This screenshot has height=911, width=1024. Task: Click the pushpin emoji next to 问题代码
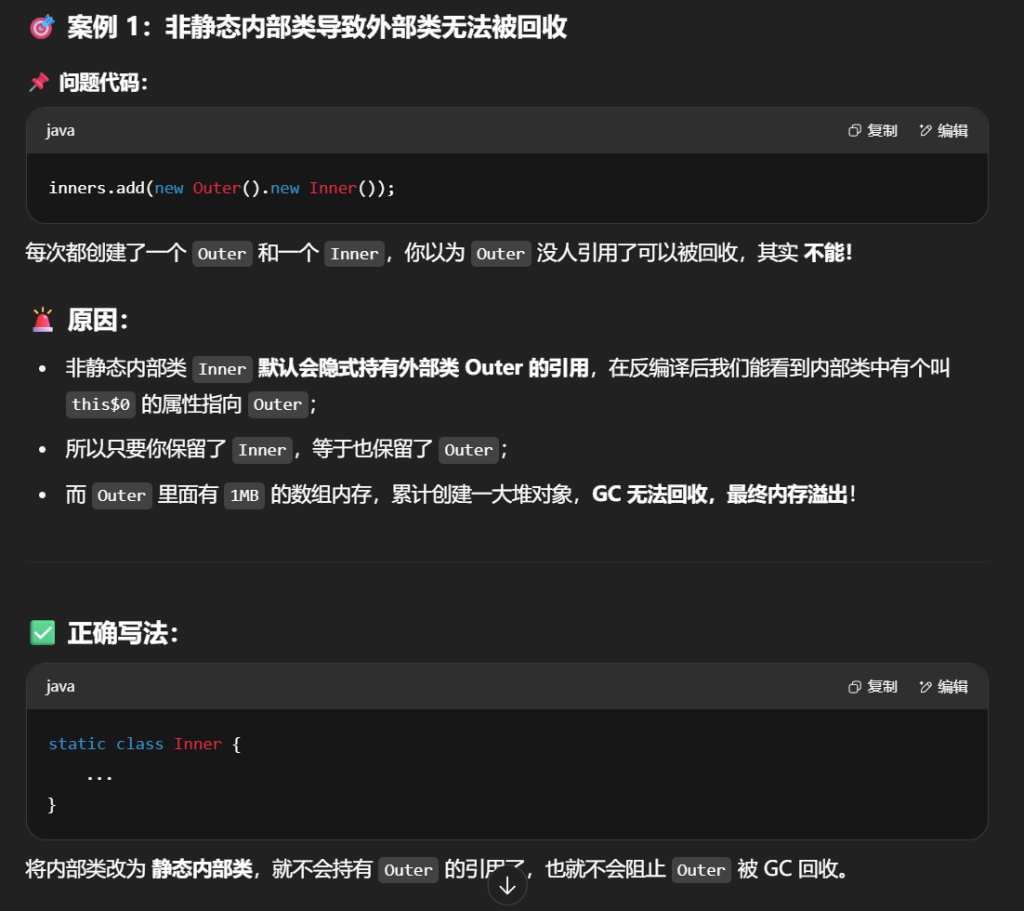pyautogui.click(x=39, y=83)
